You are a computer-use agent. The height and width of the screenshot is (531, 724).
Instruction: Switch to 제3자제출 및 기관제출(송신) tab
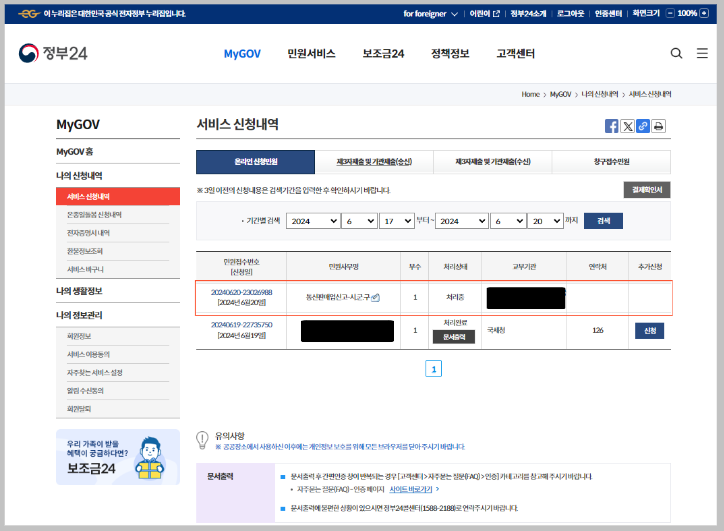[x=374, y=162]
